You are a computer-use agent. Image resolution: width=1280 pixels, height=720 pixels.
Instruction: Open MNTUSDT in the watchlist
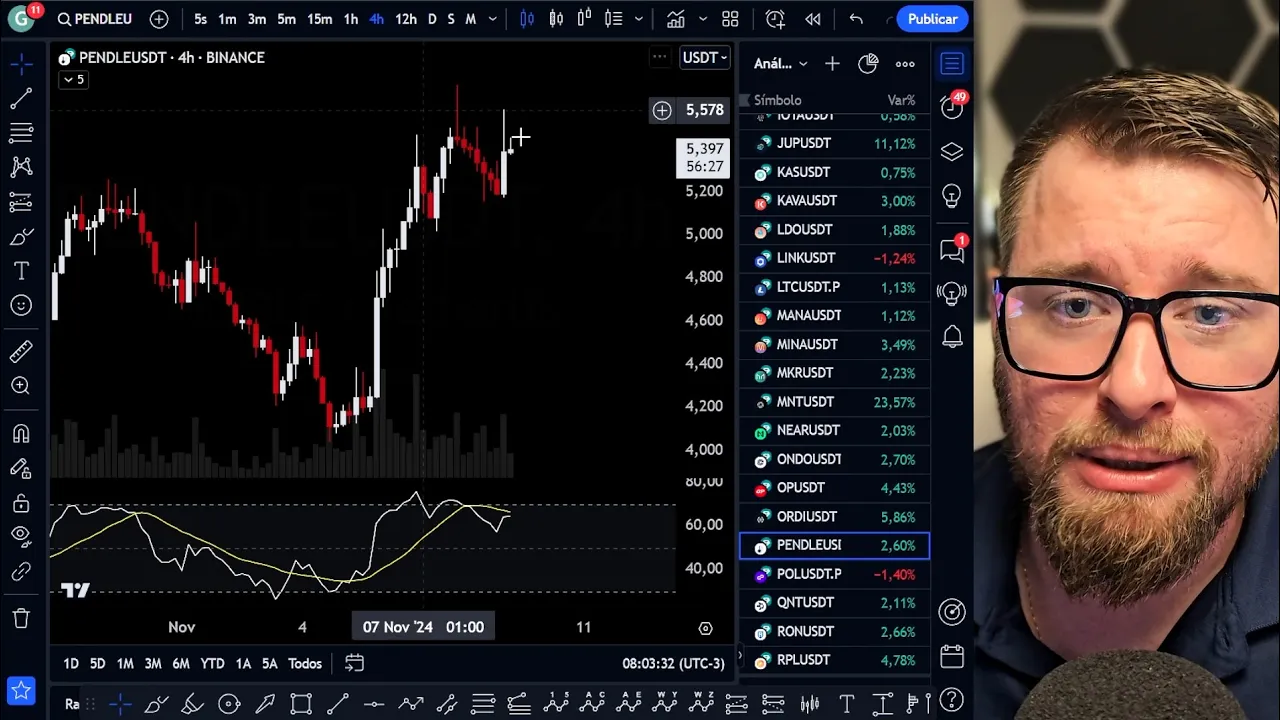[835, 402]
